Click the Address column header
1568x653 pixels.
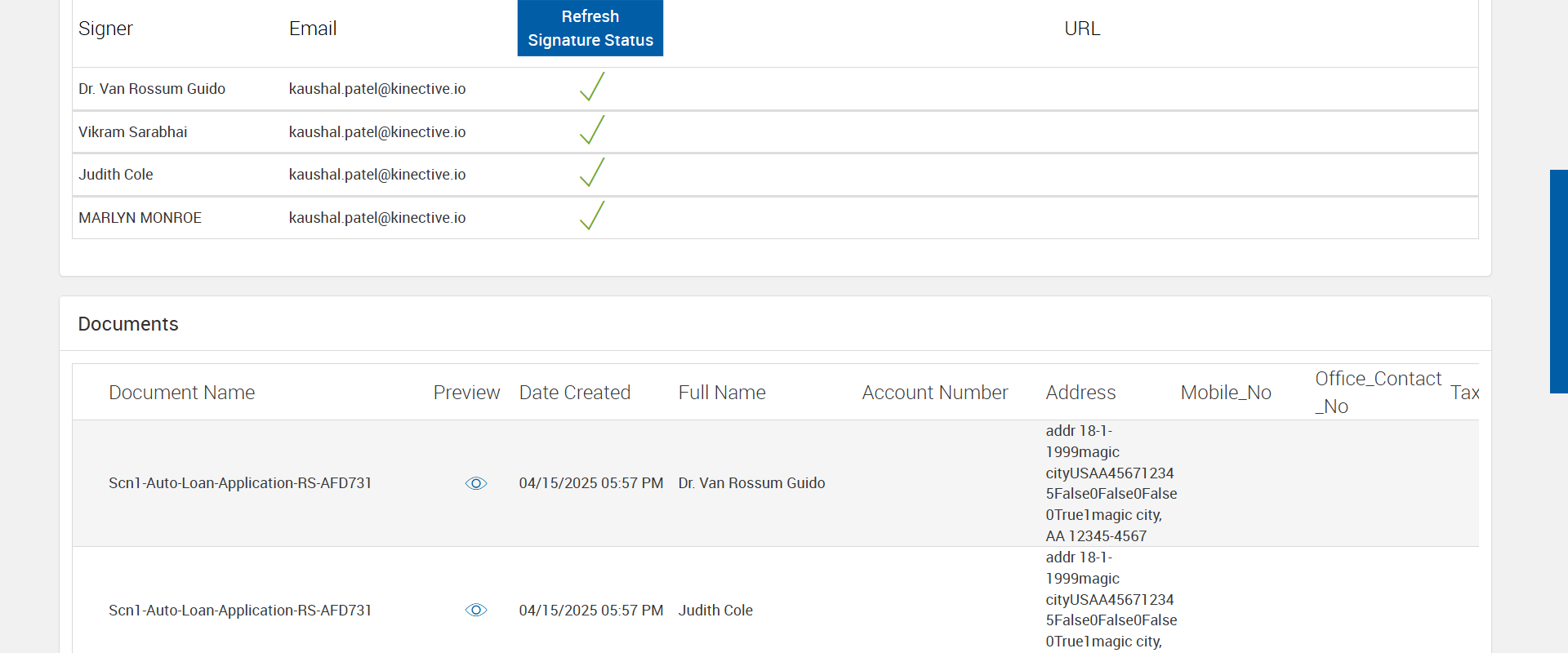click(x=1080, y=393)
